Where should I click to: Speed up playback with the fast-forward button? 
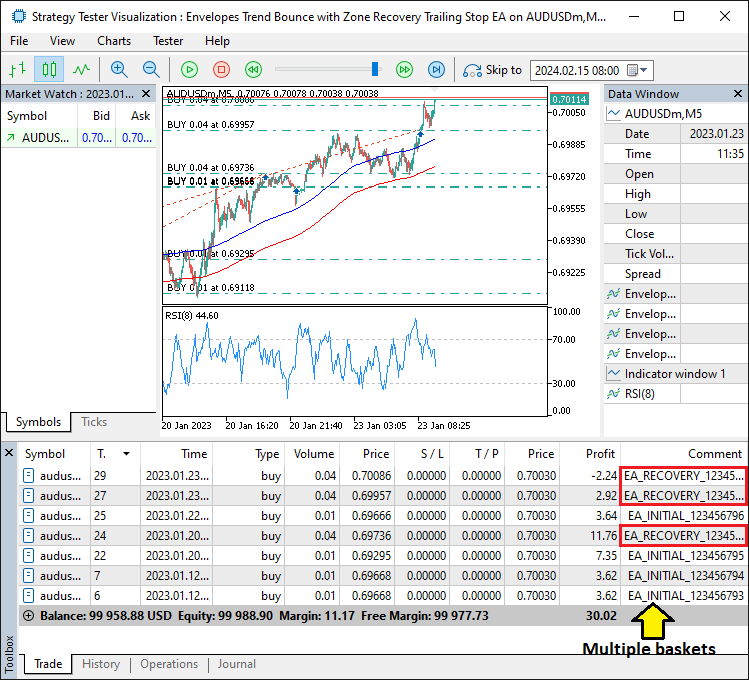click(405, 70)
